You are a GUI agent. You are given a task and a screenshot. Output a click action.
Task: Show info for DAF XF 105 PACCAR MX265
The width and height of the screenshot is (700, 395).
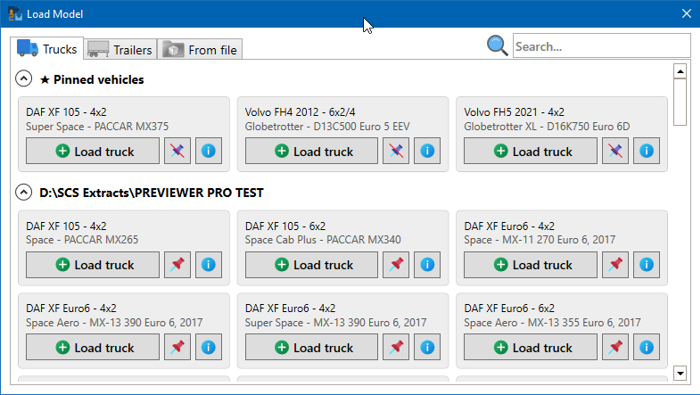pyautogui.click(x=208, y=265)
